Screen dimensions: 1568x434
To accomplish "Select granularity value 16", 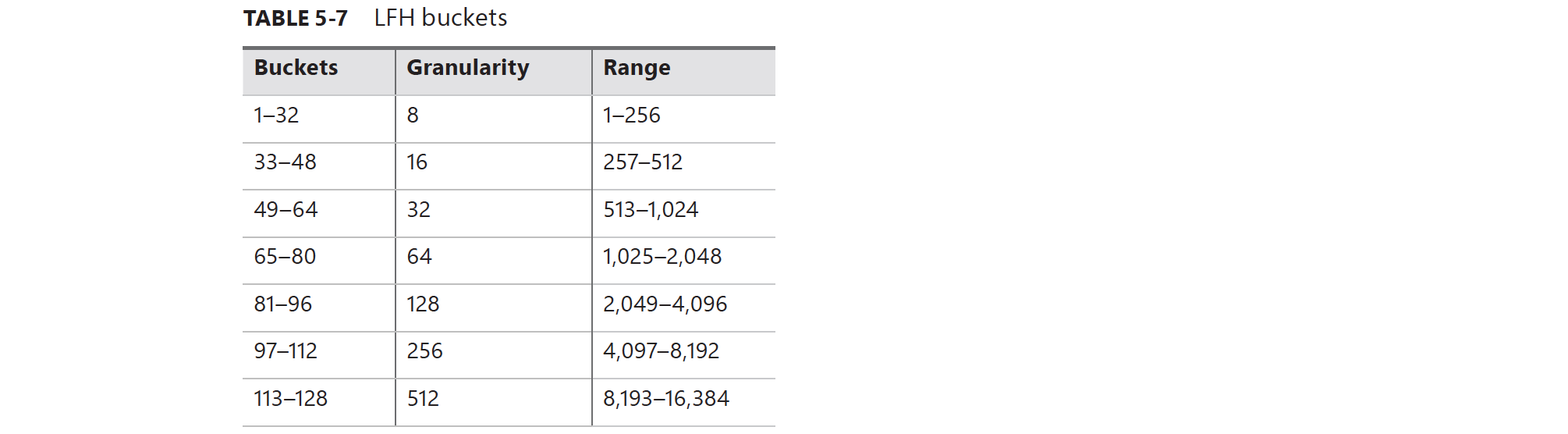I will 417,162.
